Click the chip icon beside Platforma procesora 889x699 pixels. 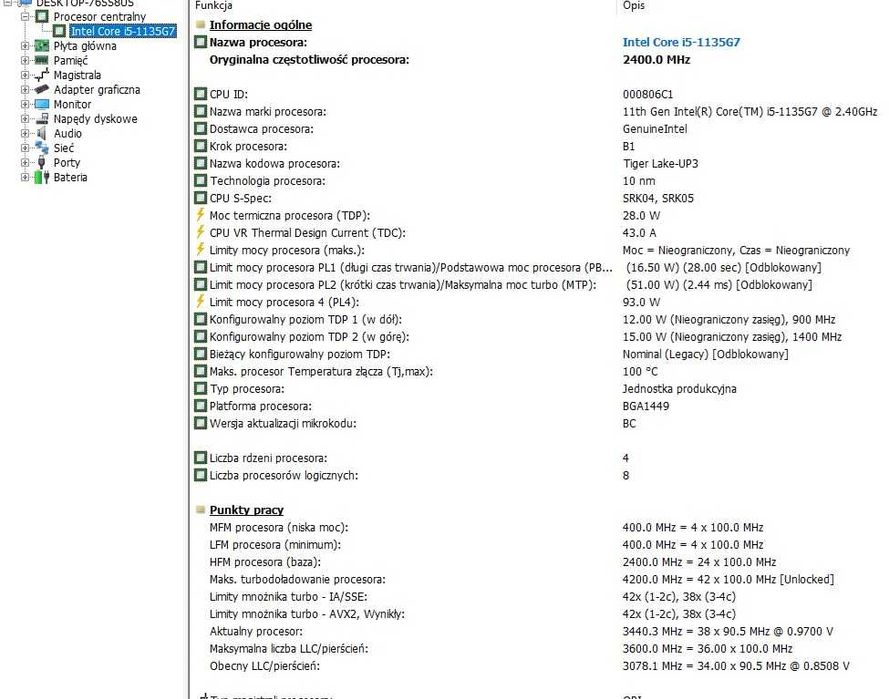[x=200, y=406]
